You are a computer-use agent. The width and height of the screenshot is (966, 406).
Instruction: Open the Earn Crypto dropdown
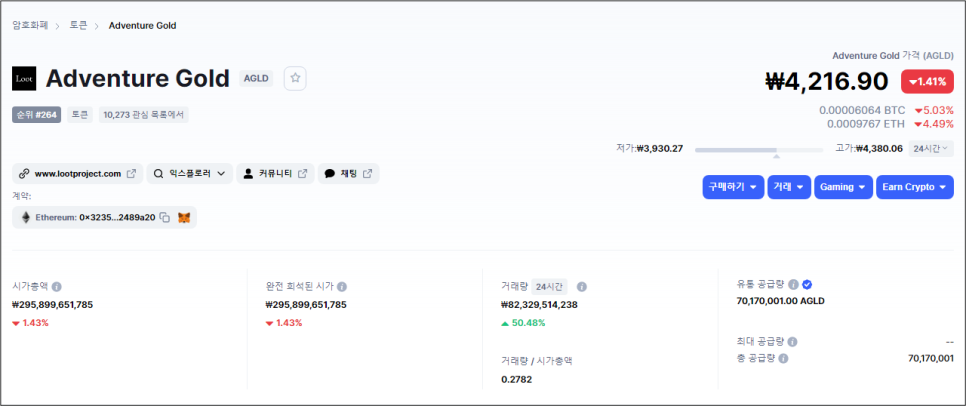click(914, 187)
